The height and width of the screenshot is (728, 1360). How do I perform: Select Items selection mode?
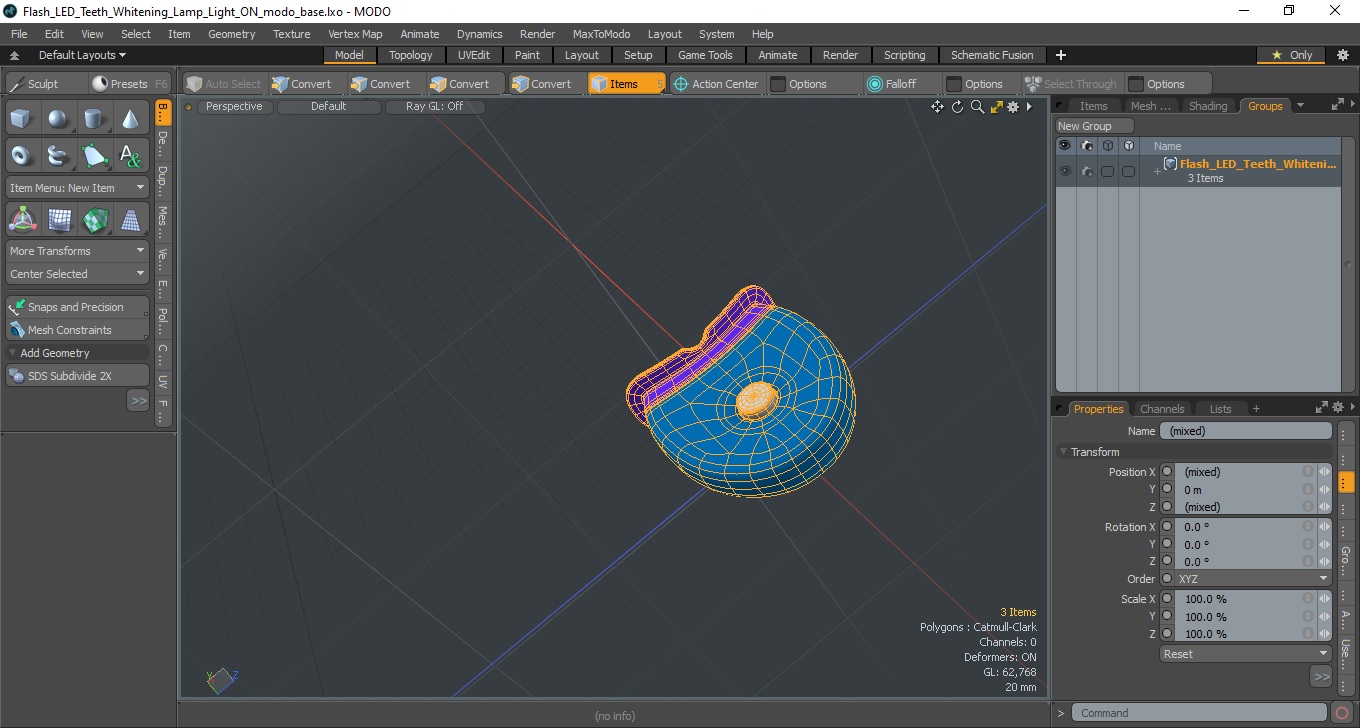pyautogui.click(x=626, y=84)
